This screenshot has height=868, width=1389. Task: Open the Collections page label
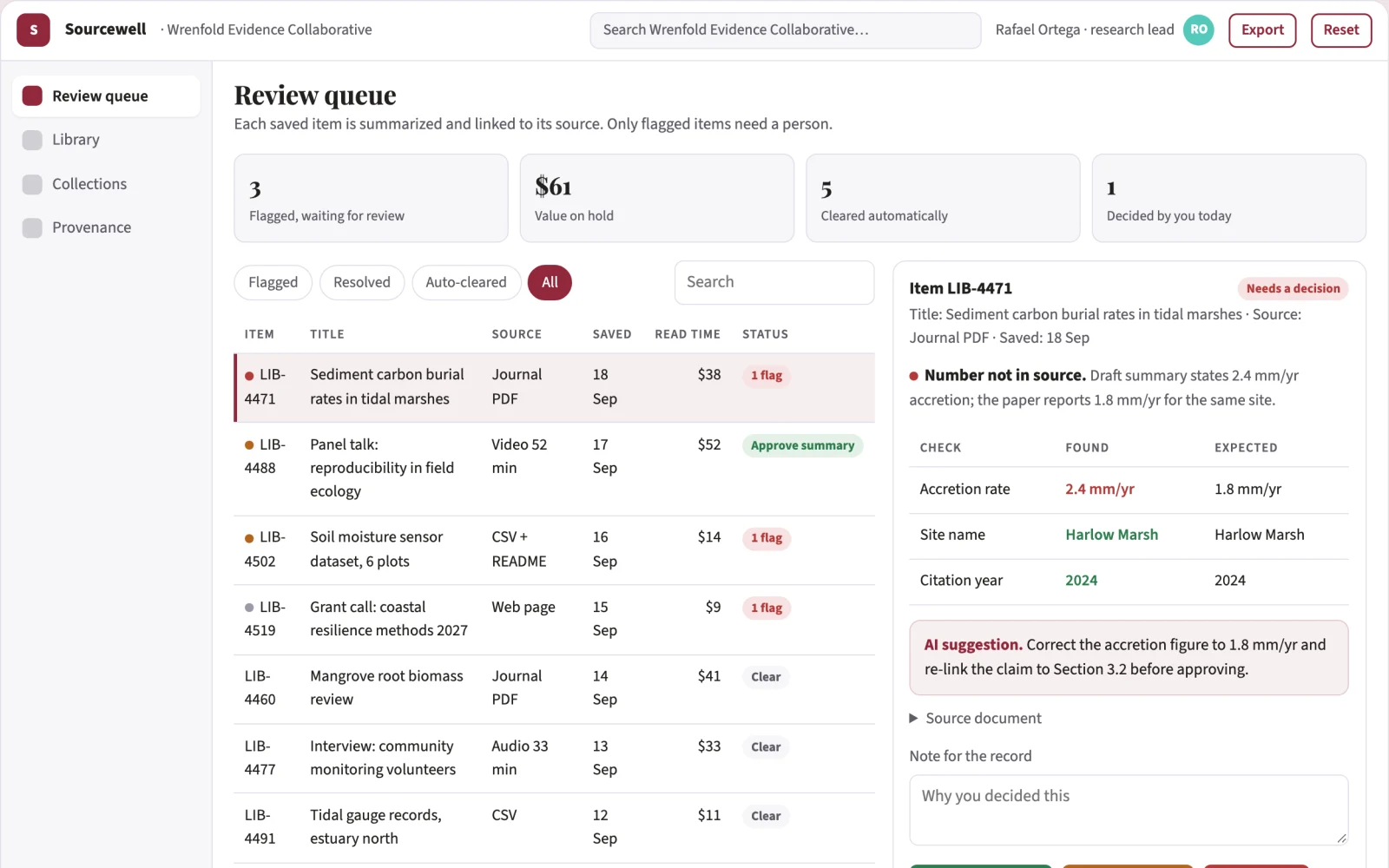89,184
